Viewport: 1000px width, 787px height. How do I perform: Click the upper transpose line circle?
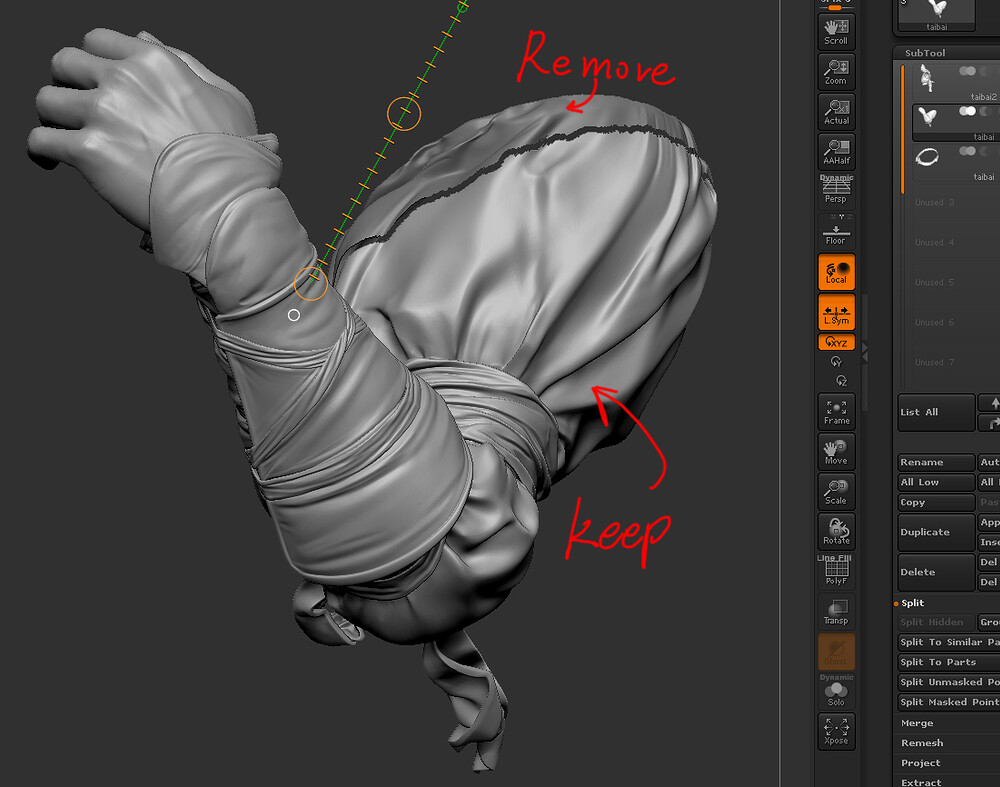point(404,114)
